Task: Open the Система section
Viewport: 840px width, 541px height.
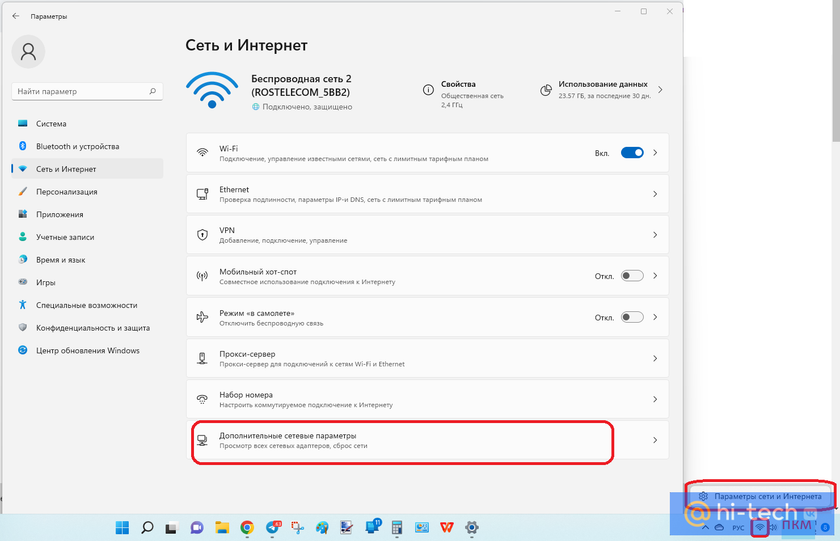Action: click(x=87, y=124)
